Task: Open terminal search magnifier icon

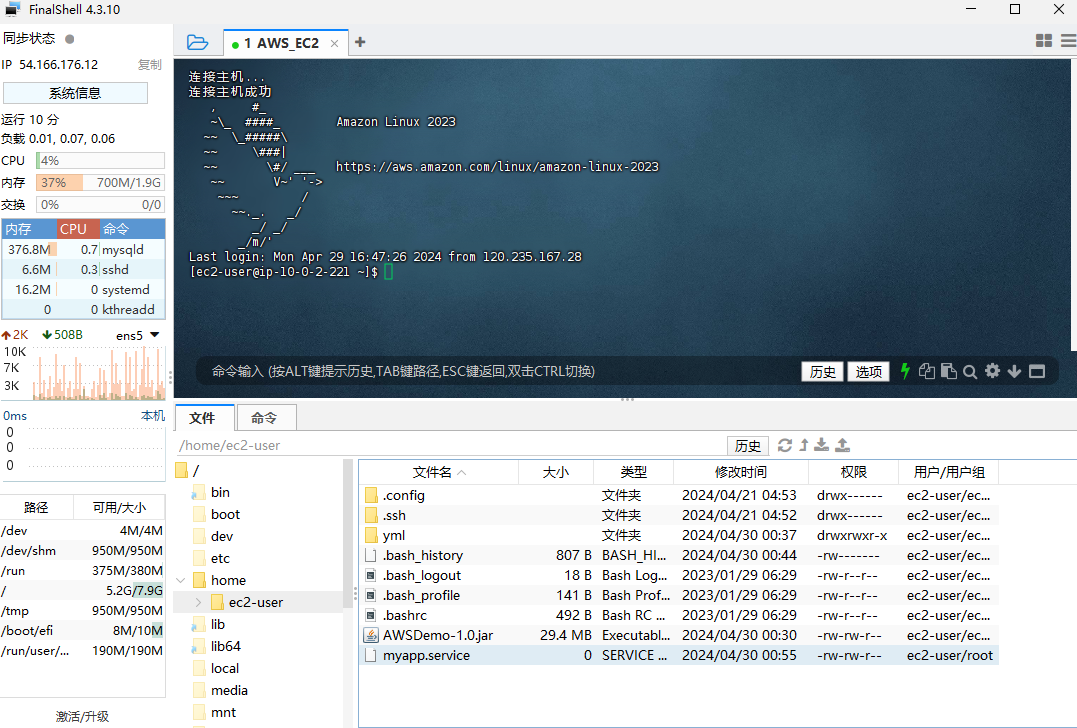Action: coord(970,372)
